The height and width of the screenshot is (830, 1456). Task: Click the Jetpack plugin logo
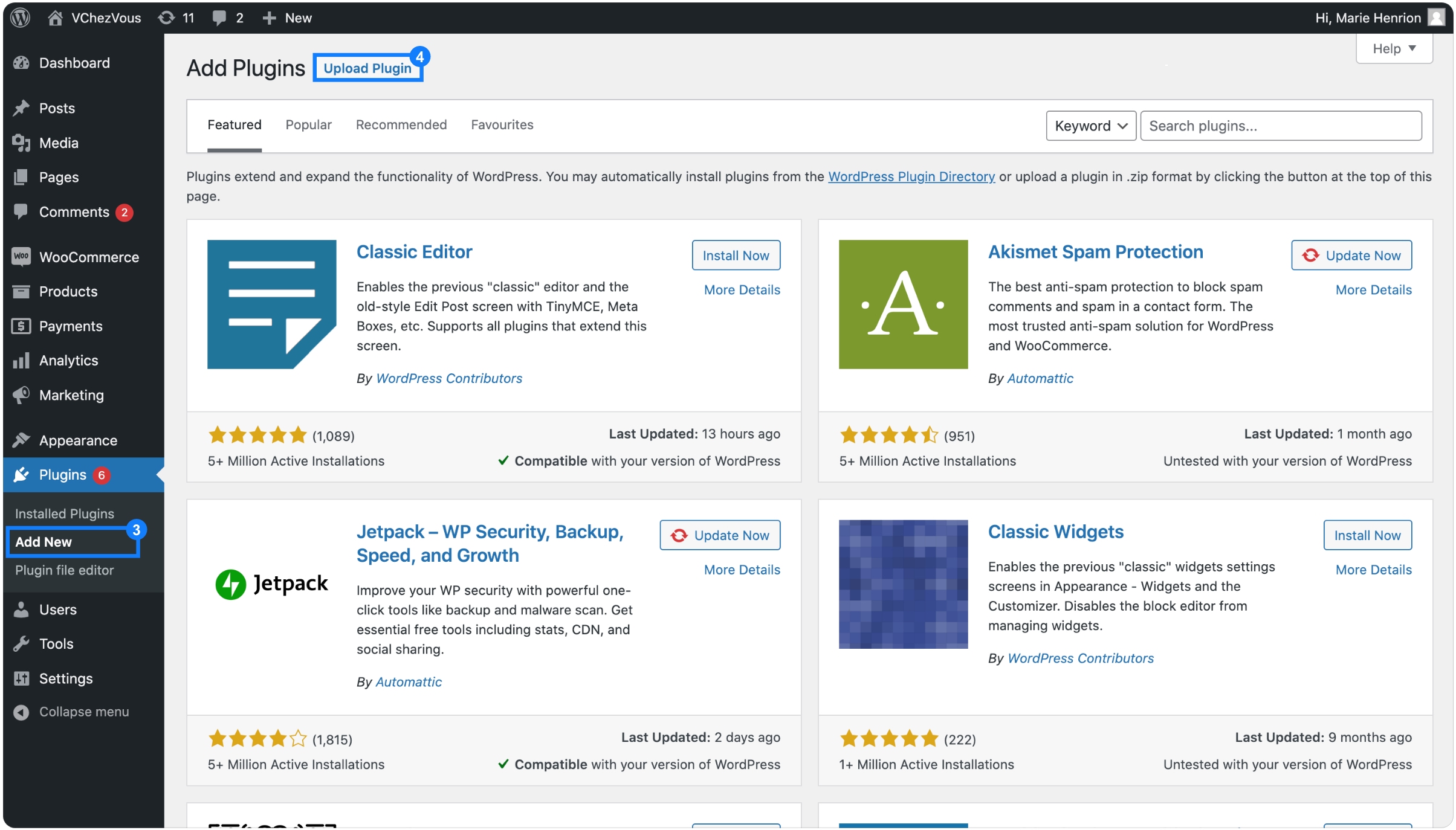point(271,584)
